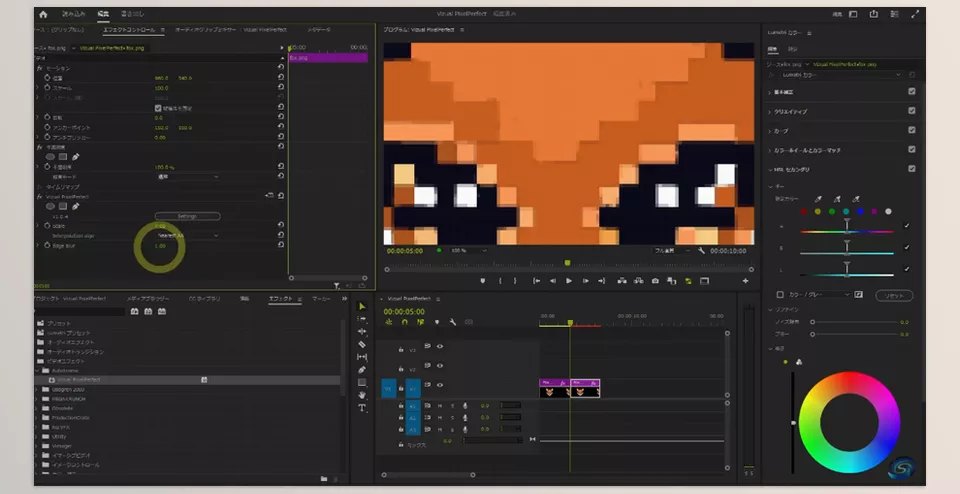Open Program monitor Button Editor plus
The height and width of the screenshot is (494, 960).
point(745,281)
